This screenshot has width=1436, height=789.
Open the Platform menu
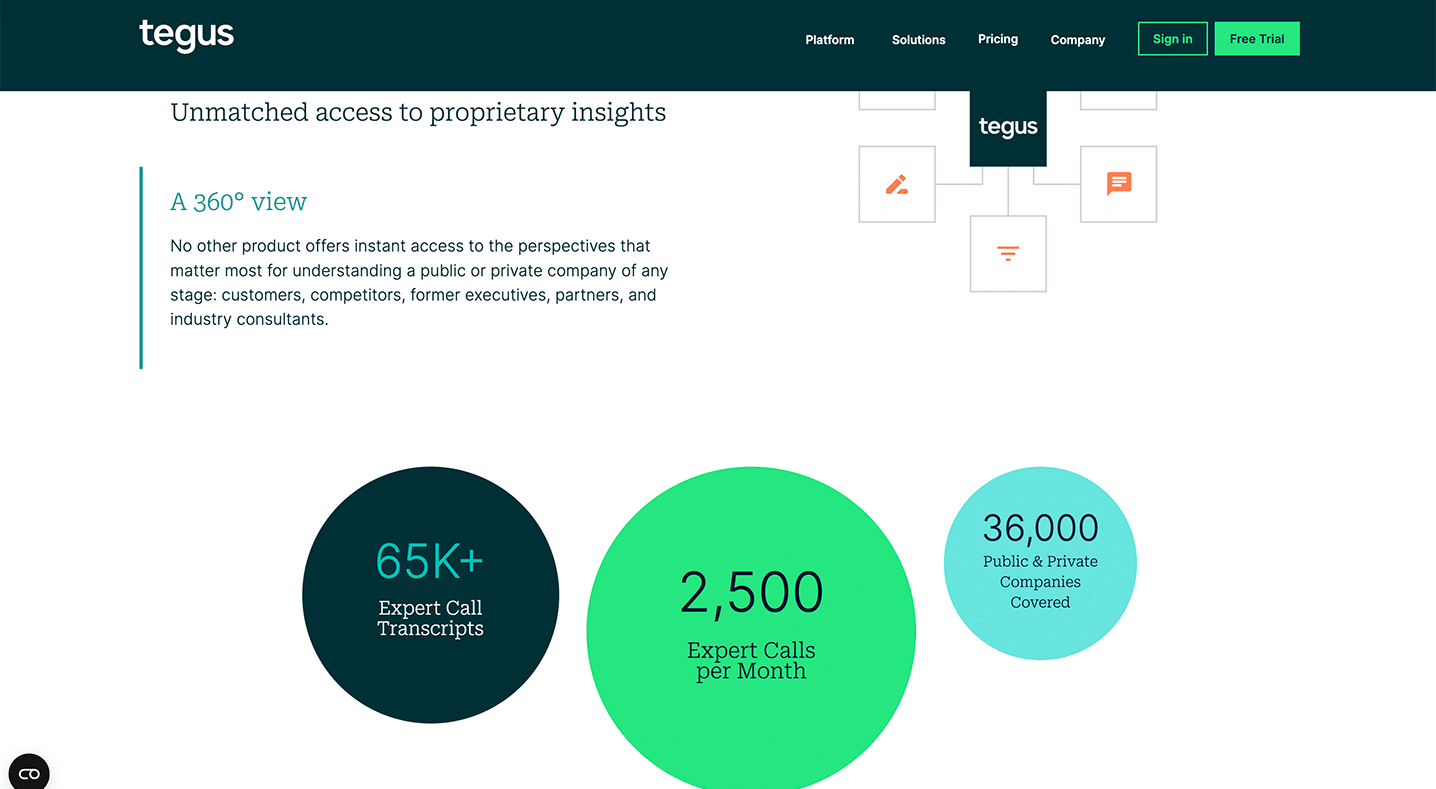[830, 40]
